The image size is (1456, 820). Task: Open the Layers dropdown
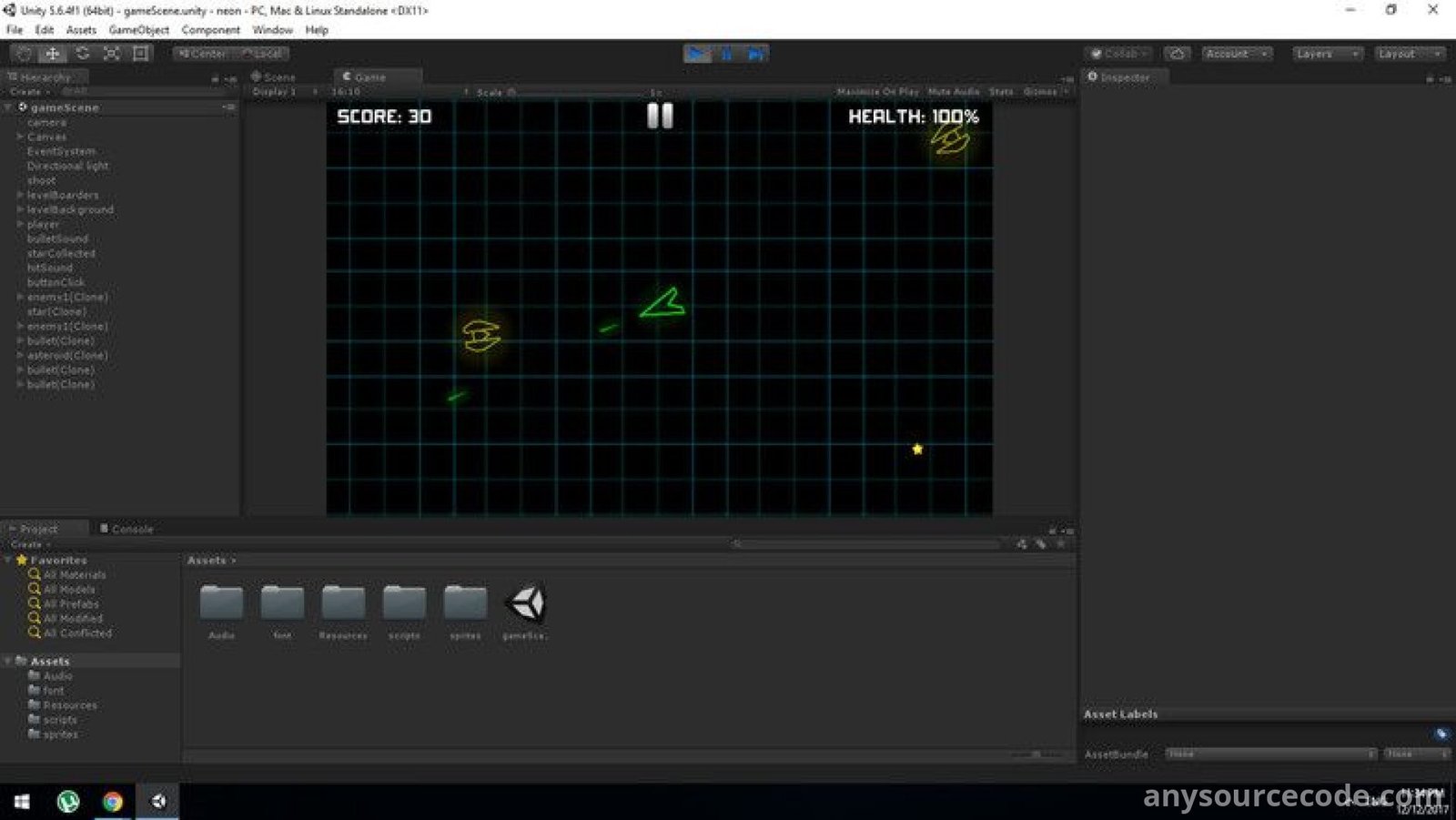coord(1328,54)
